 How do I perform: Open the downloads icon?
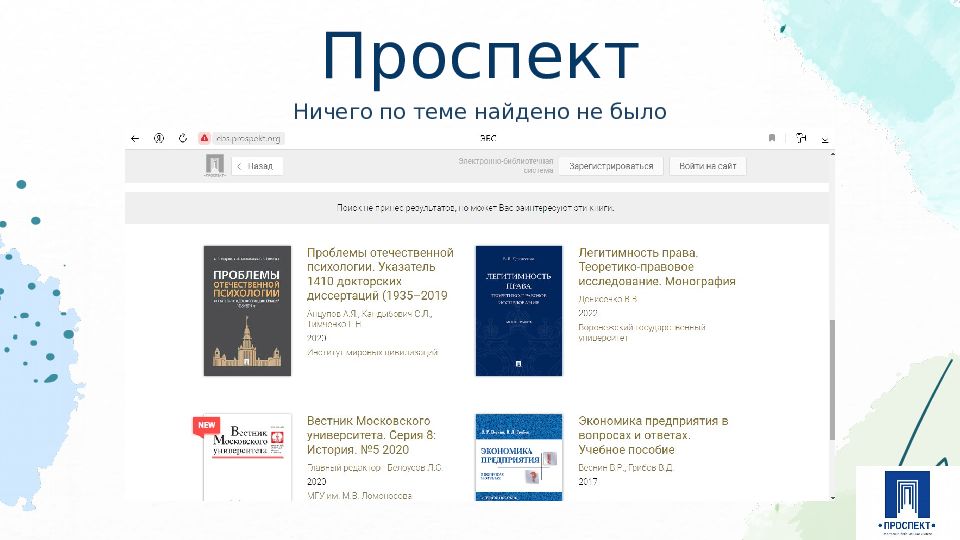coord(825,140)
